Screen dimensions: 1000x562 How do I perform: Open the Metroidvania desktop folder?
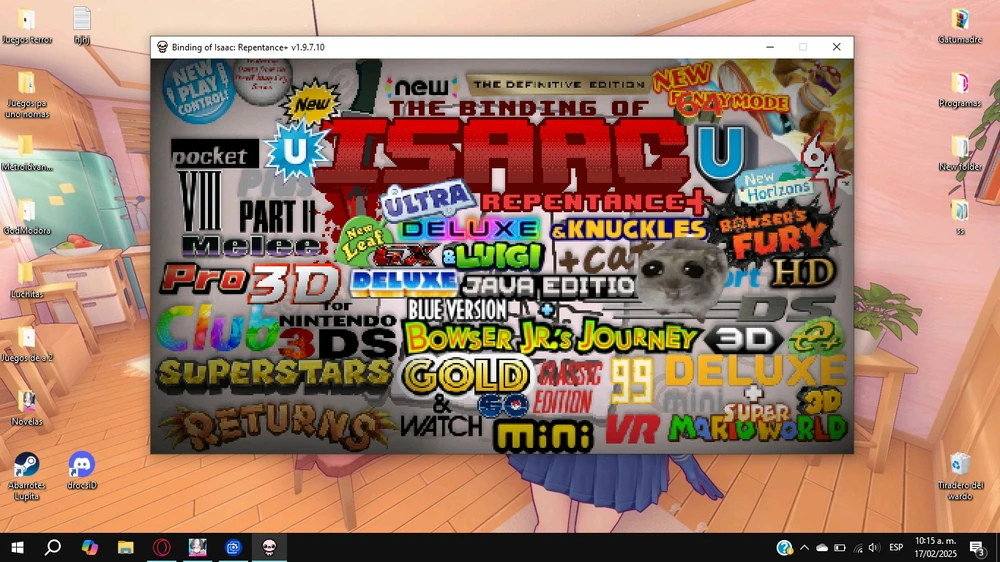(x=27, y=146)
